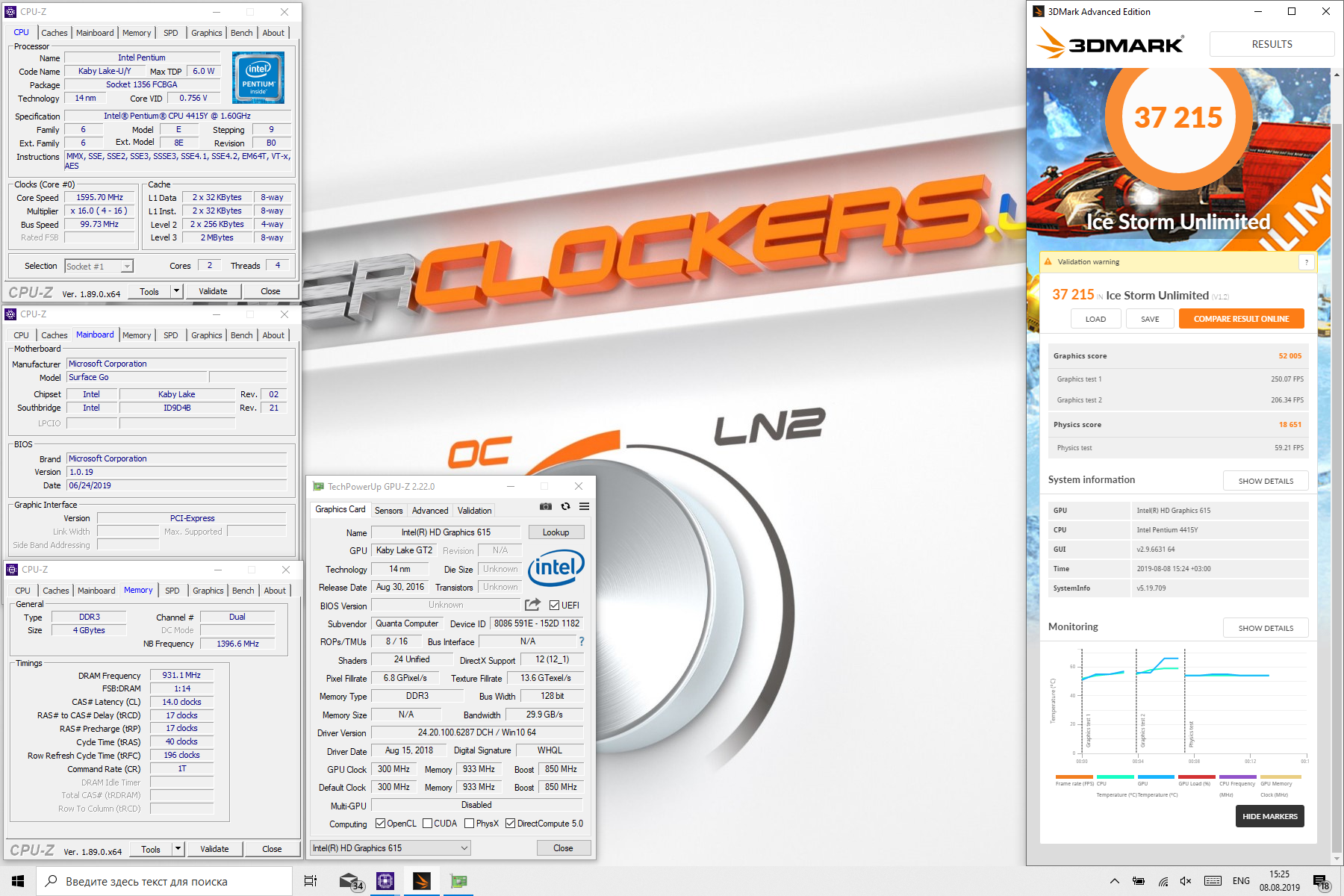Click the Intel Pentium logo in CPU-Z

point(258,78)
